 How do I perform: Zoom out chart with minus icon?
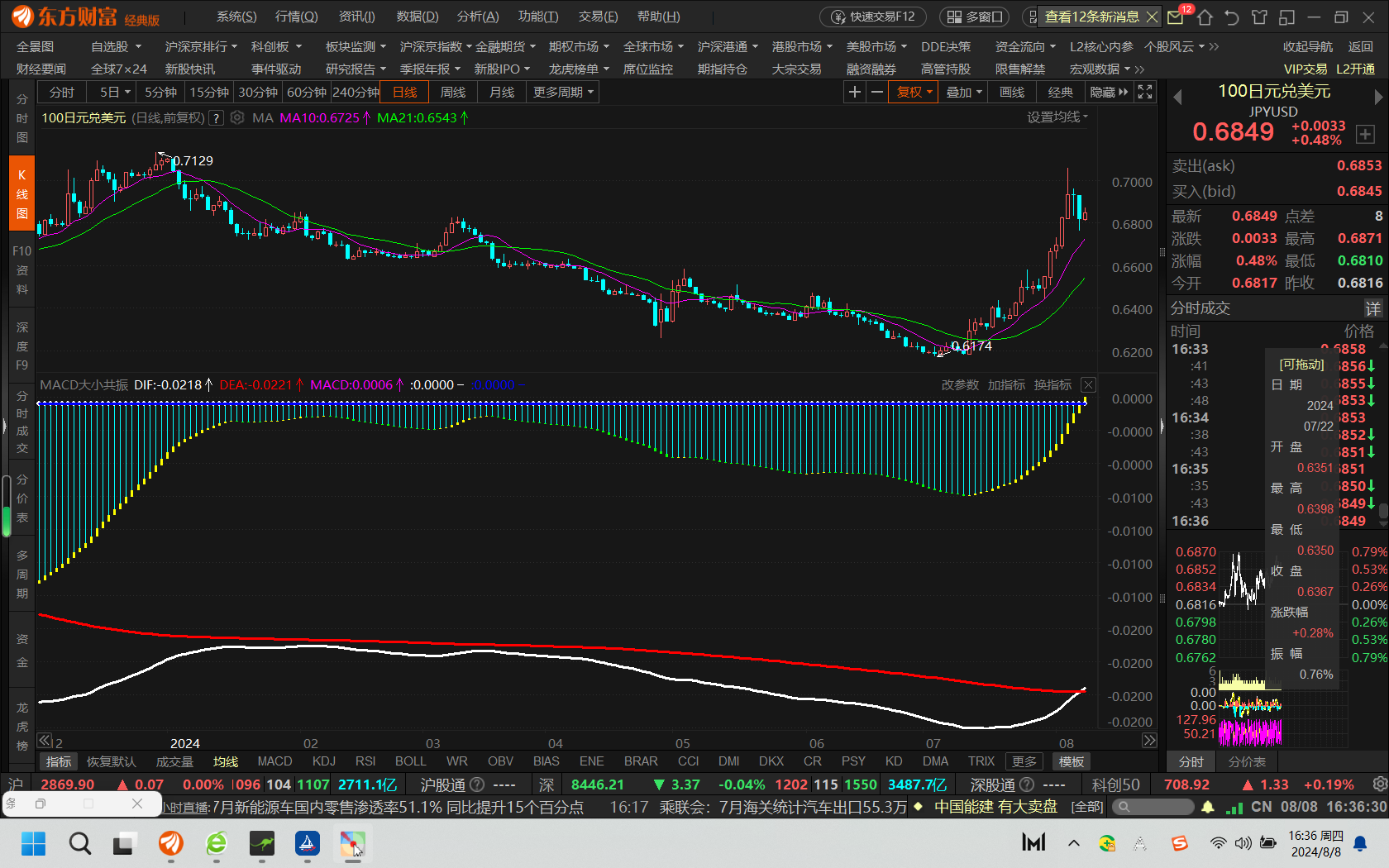(x=877, y=92)
